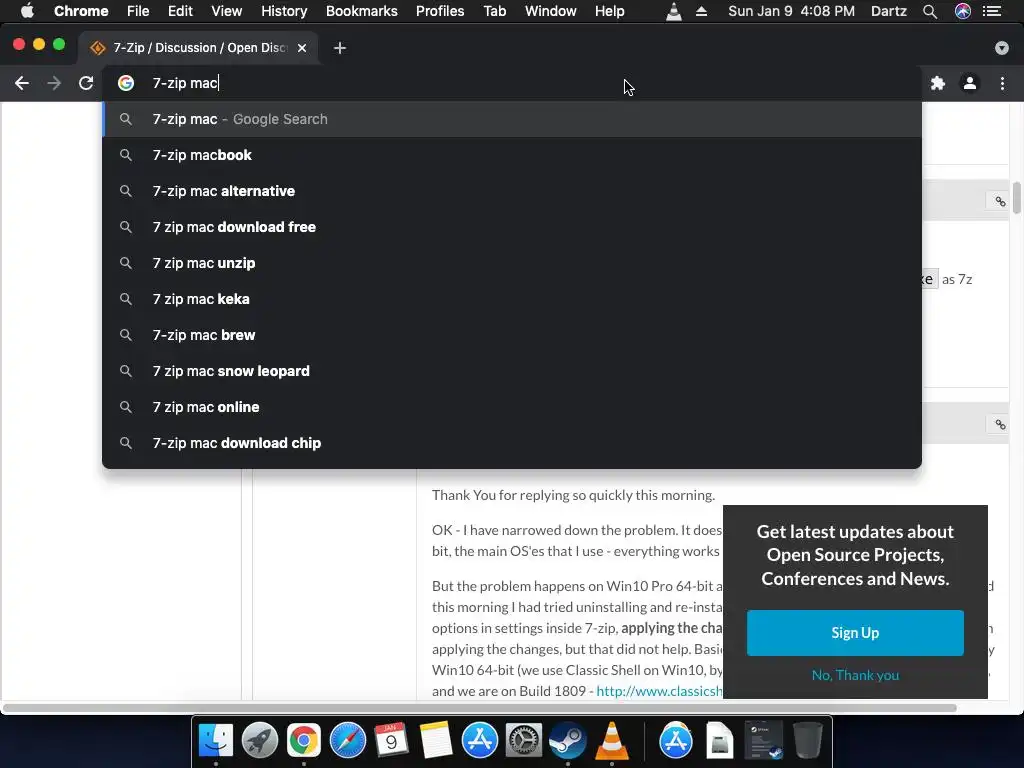Open the History menu

284,11
